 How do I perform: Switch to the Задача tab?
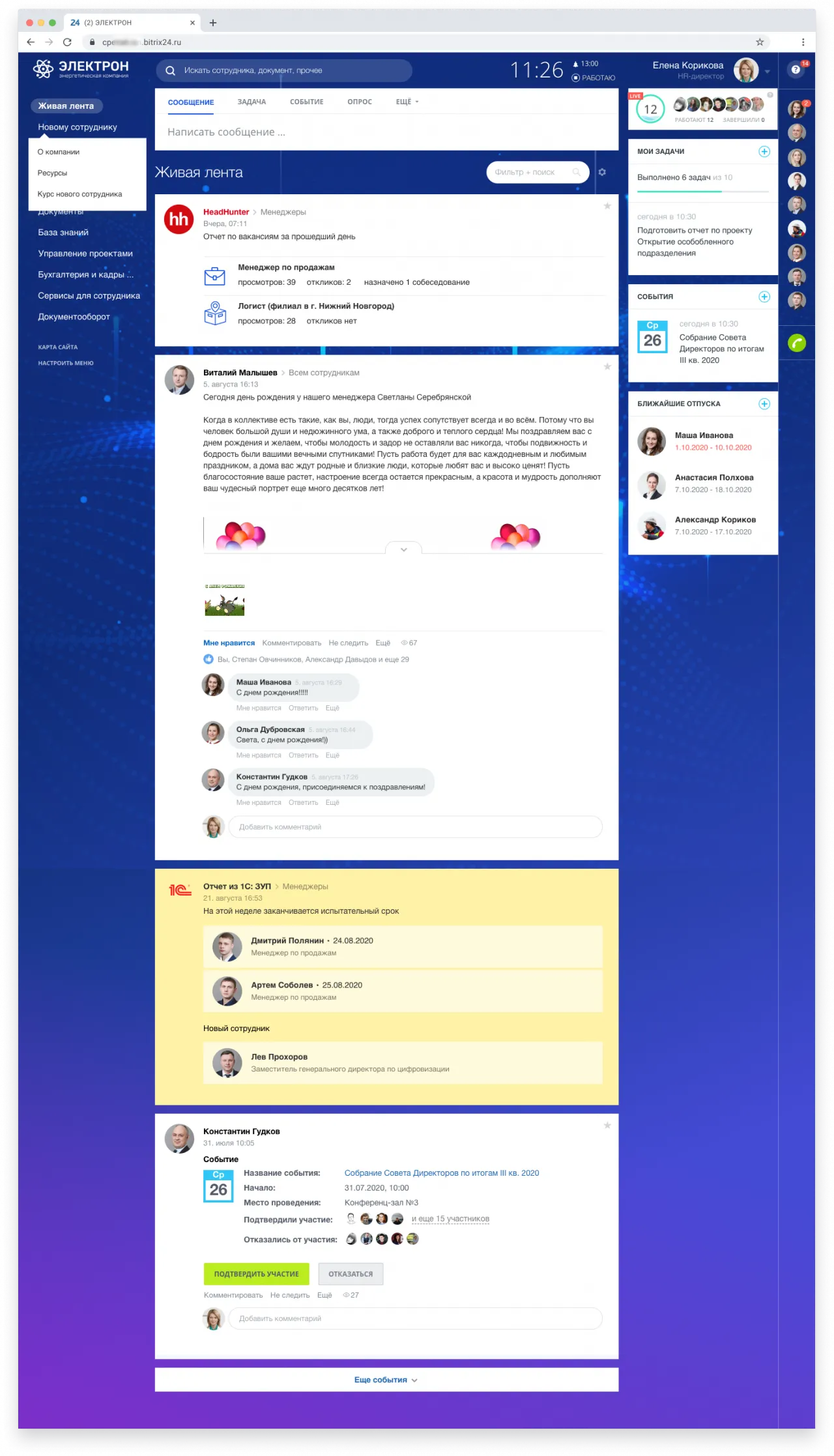coord(252,102)
